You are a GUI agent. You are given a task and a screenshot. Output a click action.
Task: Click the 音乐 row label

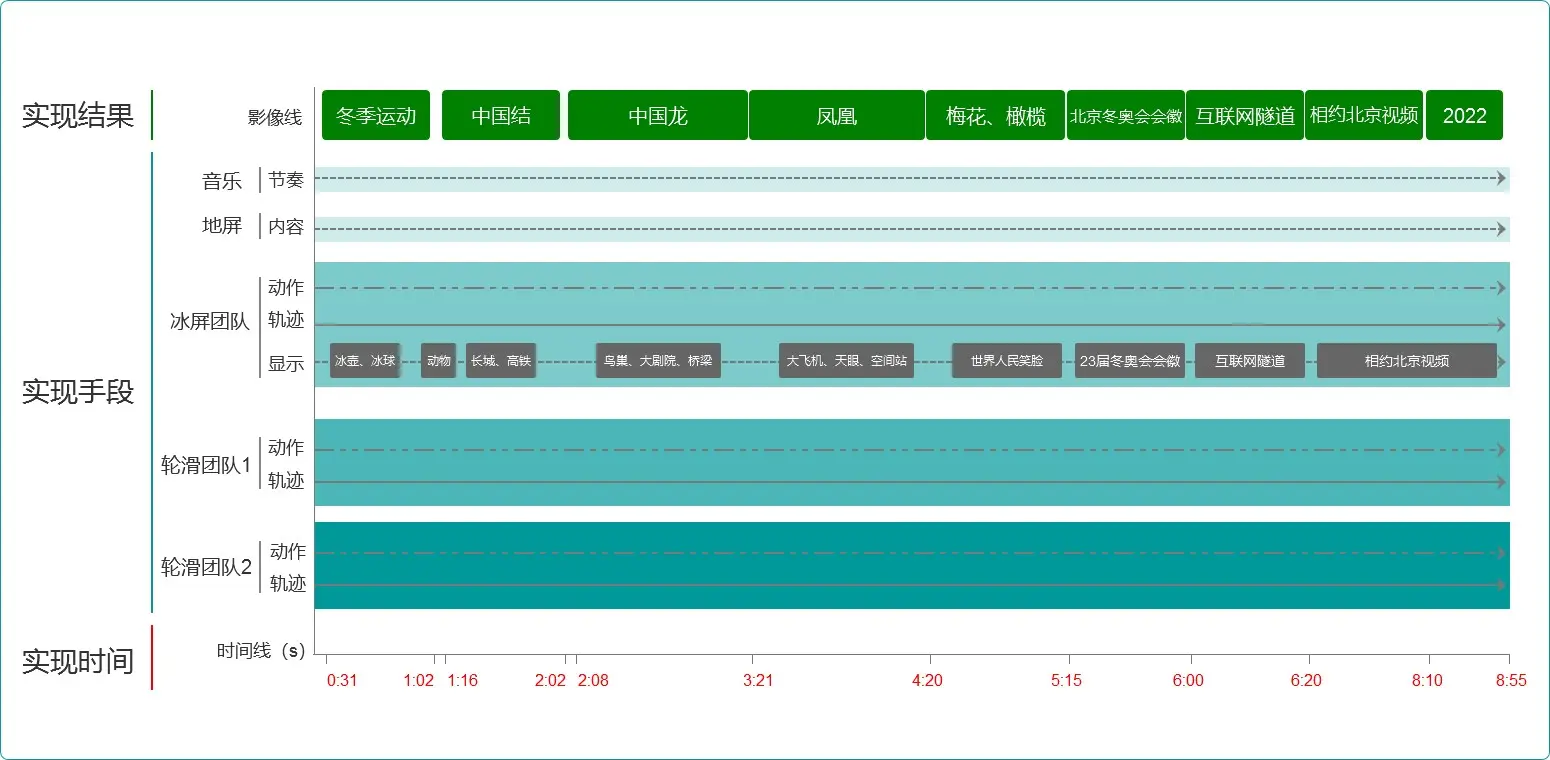tap(222, 181)
